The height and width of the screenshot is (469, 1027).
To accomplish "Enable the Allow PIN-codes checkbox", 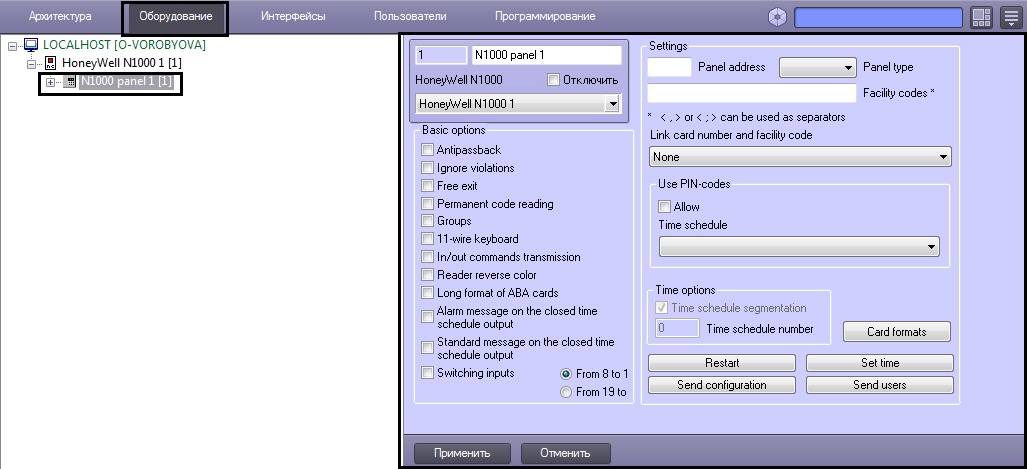I will coord(664,206).
